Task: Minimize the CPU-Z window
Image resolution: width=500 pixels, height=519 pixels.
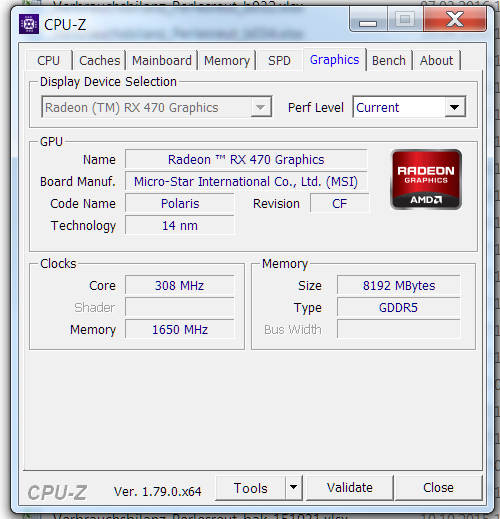Action: click(368, 20)
